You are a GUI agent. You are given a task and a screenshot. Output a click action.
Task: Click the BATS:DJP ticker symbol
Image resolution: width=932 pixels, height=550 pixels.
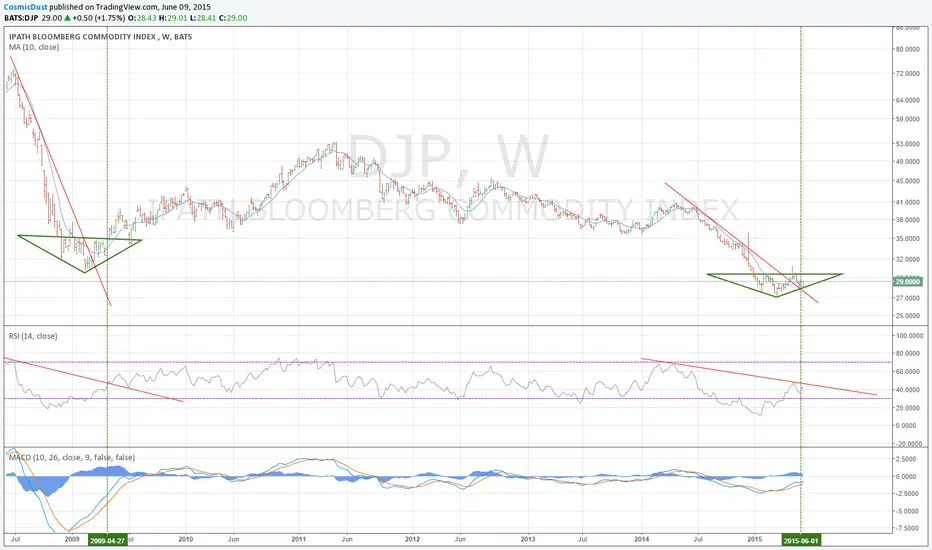[21, 18]
